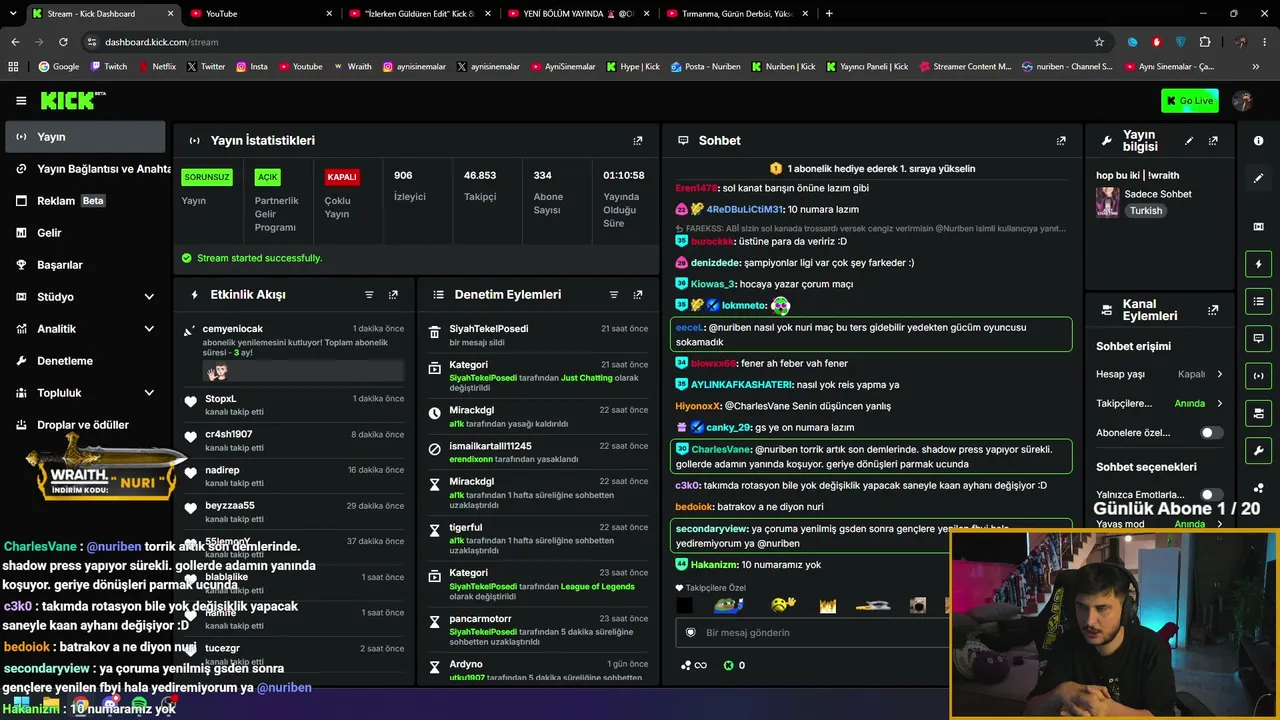Screen dimensions: 1280x720
Task: Click the green Go Live button
Action: pyautogui.click(x=1190, y=101)
